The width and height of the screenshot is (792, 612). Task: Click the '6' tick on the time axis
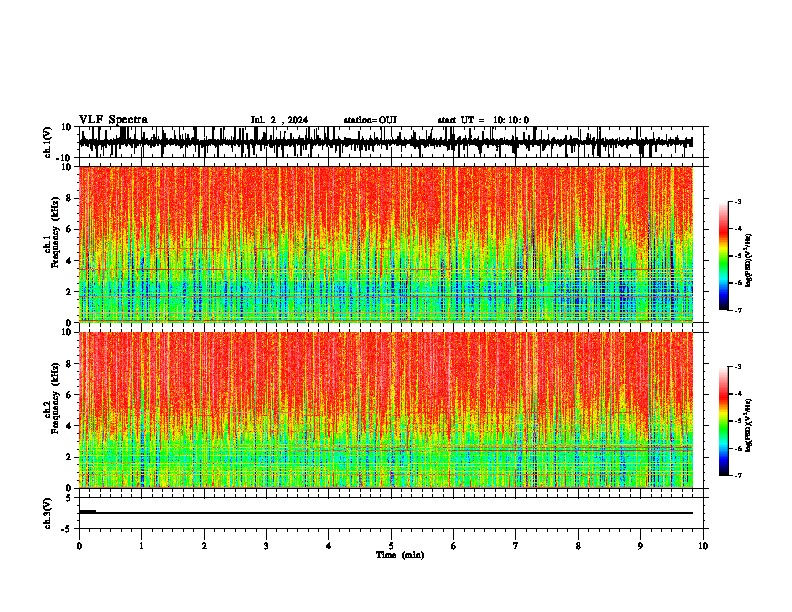click(453, 546)
